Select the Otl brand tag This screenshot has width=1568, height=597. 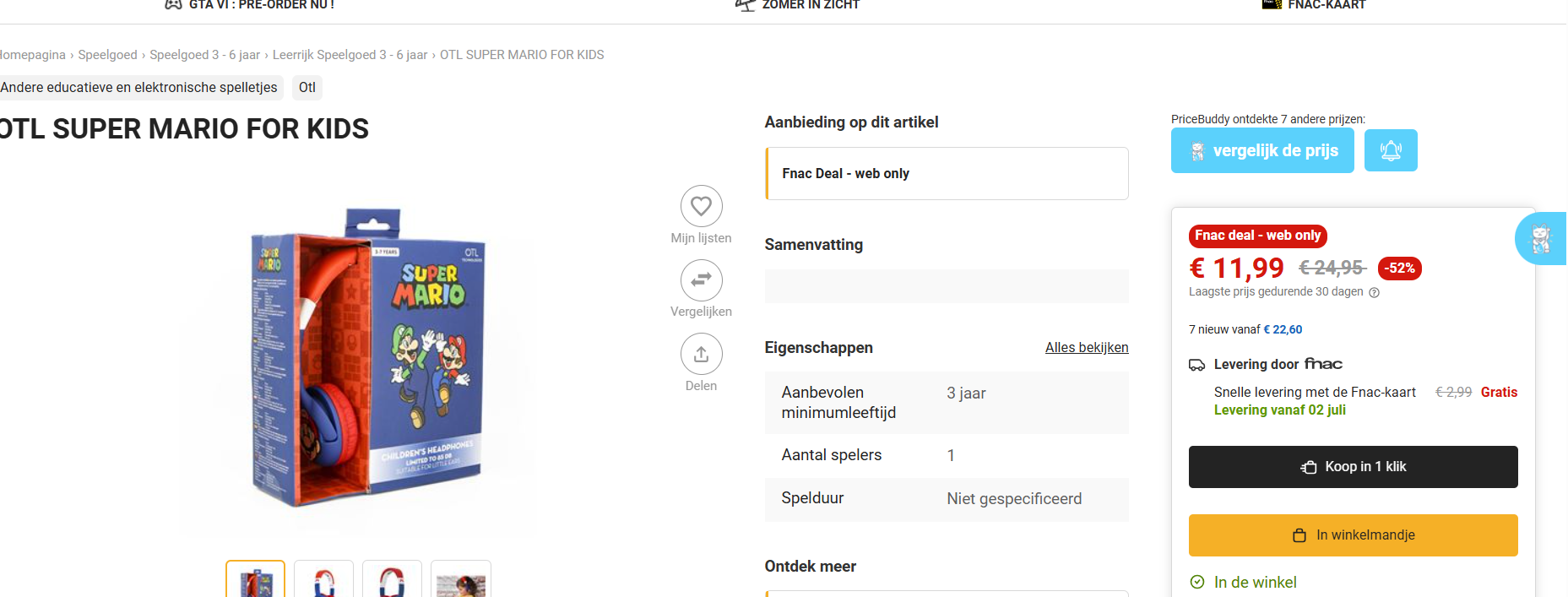click(x=307, y=88)
